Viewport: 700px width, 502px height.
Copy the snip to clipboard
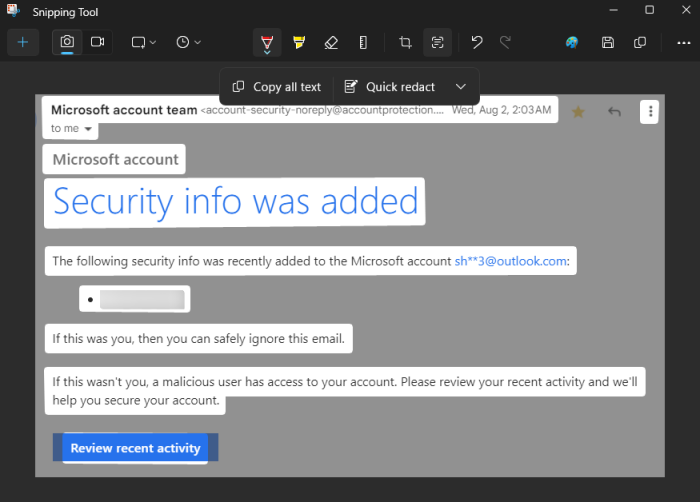click(x=640, y=43)
